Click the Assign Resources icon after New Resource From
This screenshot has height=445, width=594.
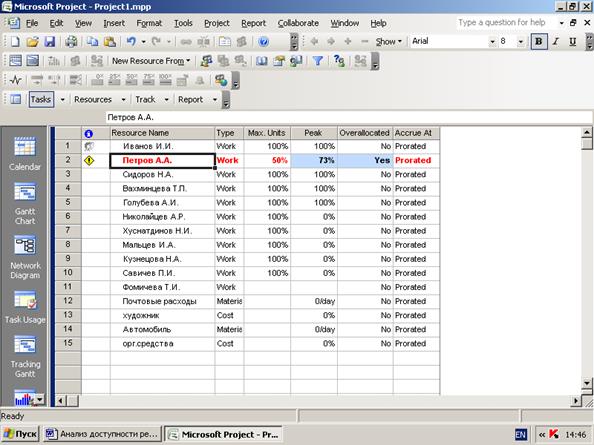pyautogui.click(x=206, y=61)
